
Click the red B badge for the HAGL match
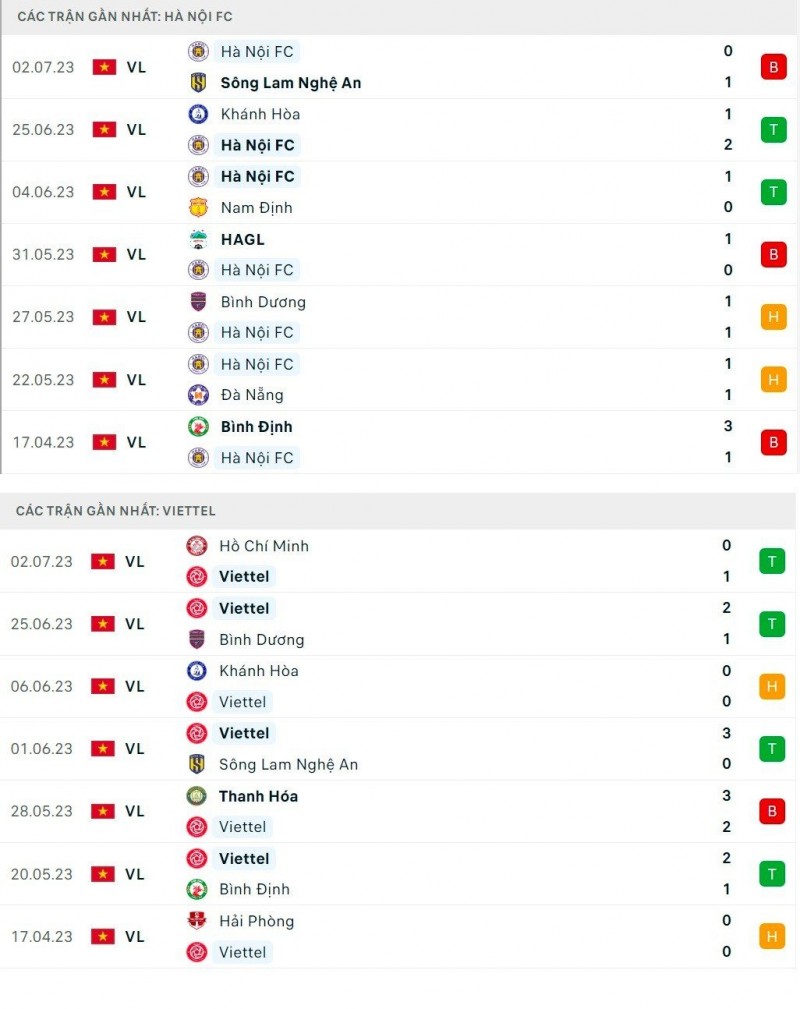tap(773, 255)
